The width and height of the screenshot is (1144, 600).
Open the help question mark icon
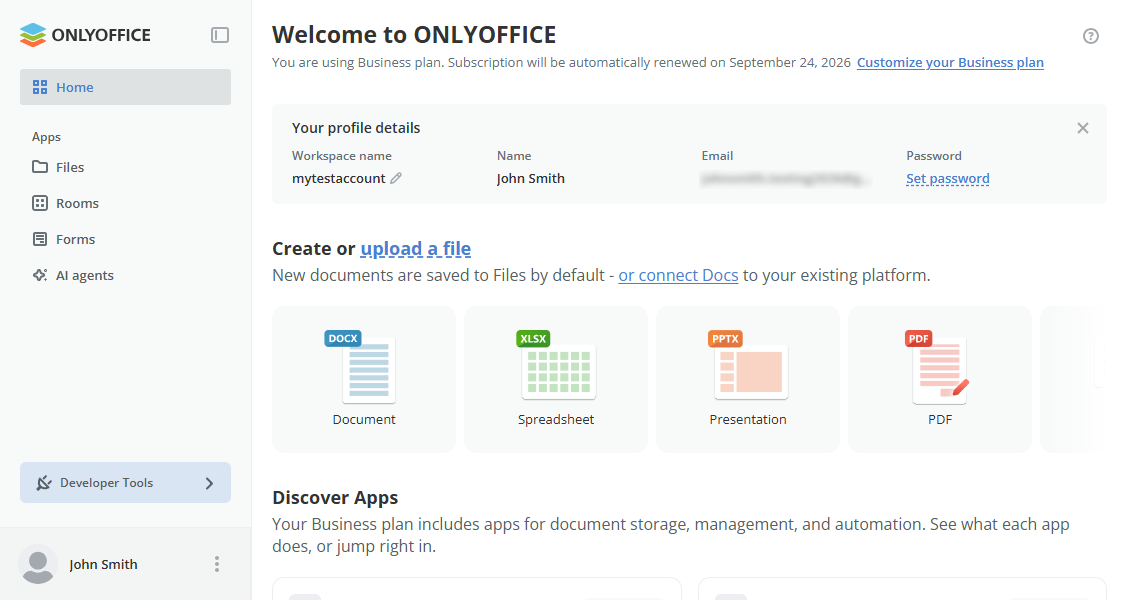(x=1091, y=36)
